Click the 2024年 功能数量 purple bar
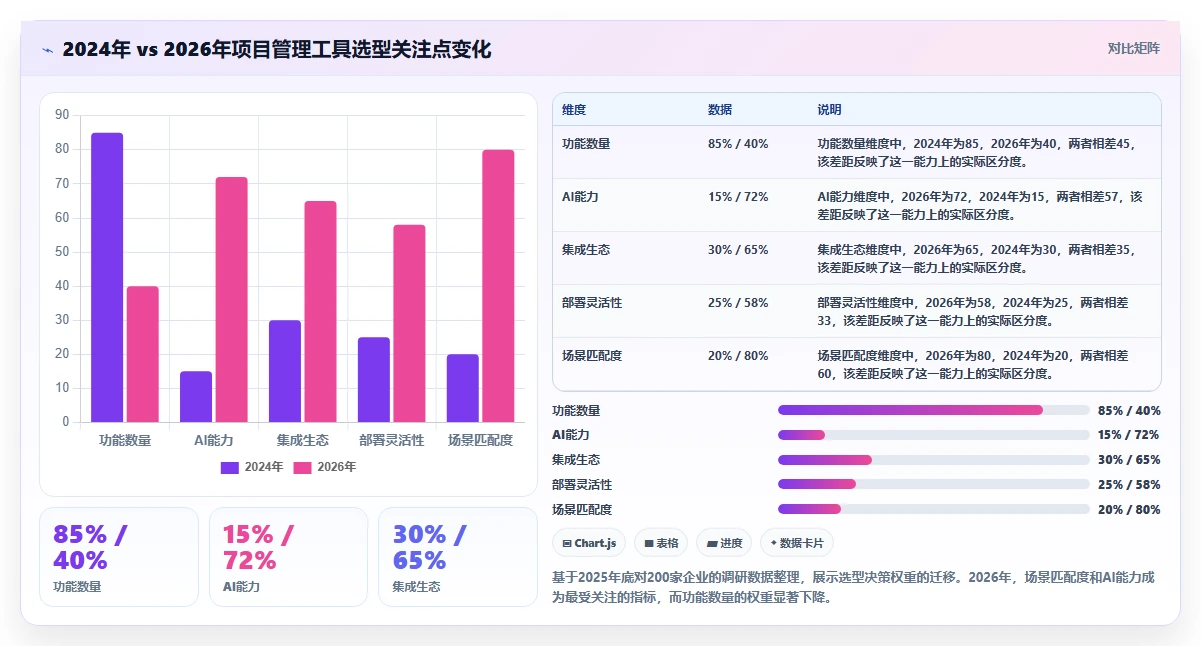 coord(107,277)
